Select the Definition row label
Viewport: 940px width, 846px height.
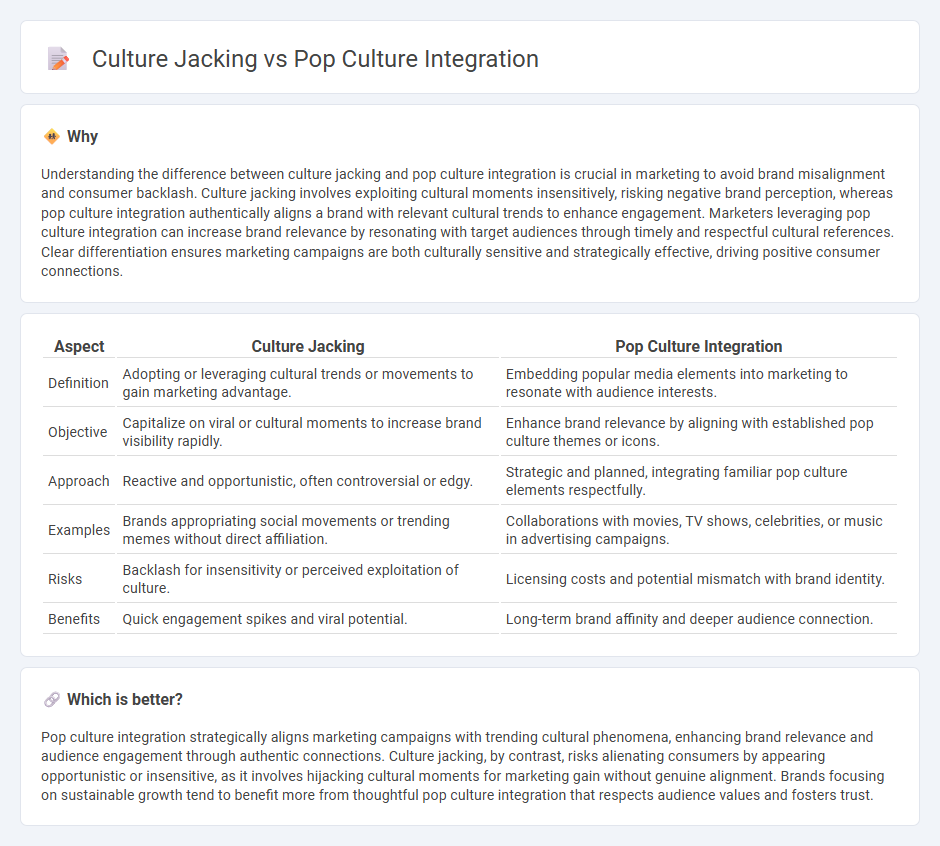[x=78, y=383]
